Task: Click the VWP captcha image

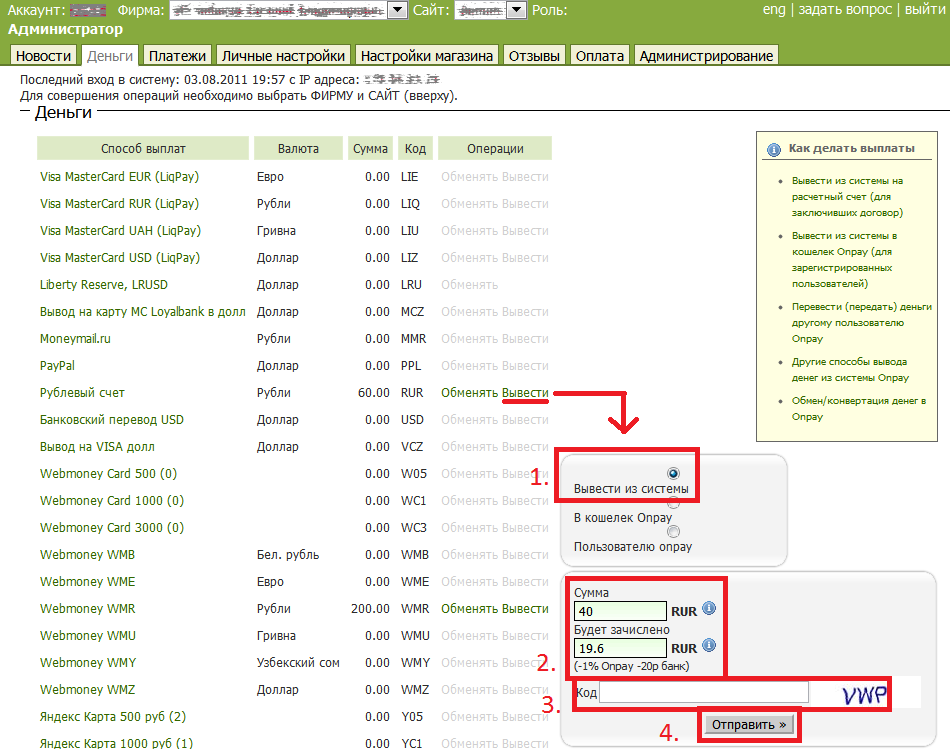Action: click(x=865, y=694)
